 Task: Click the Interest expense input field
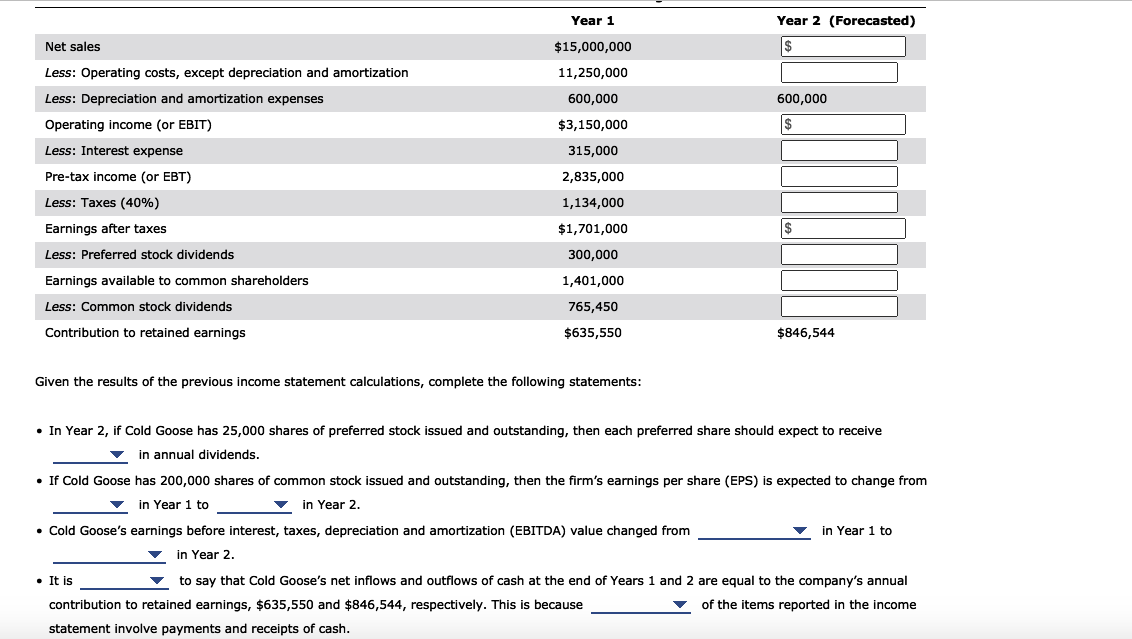pos(840,150)
